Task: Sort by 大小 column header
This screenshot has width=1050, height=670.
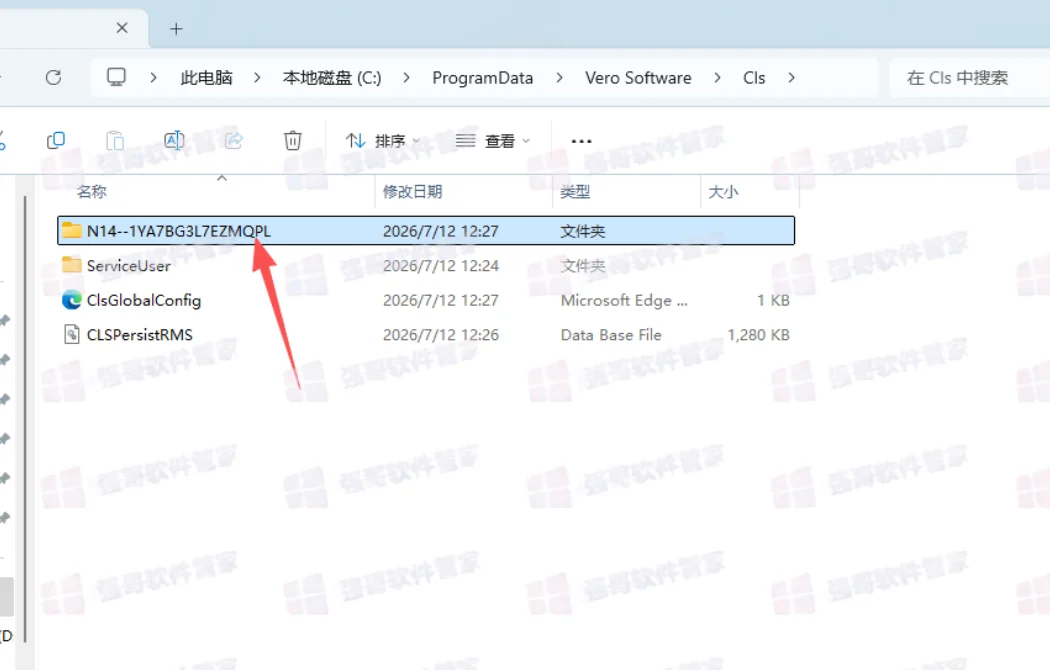Action: click(x=723, y=191)
